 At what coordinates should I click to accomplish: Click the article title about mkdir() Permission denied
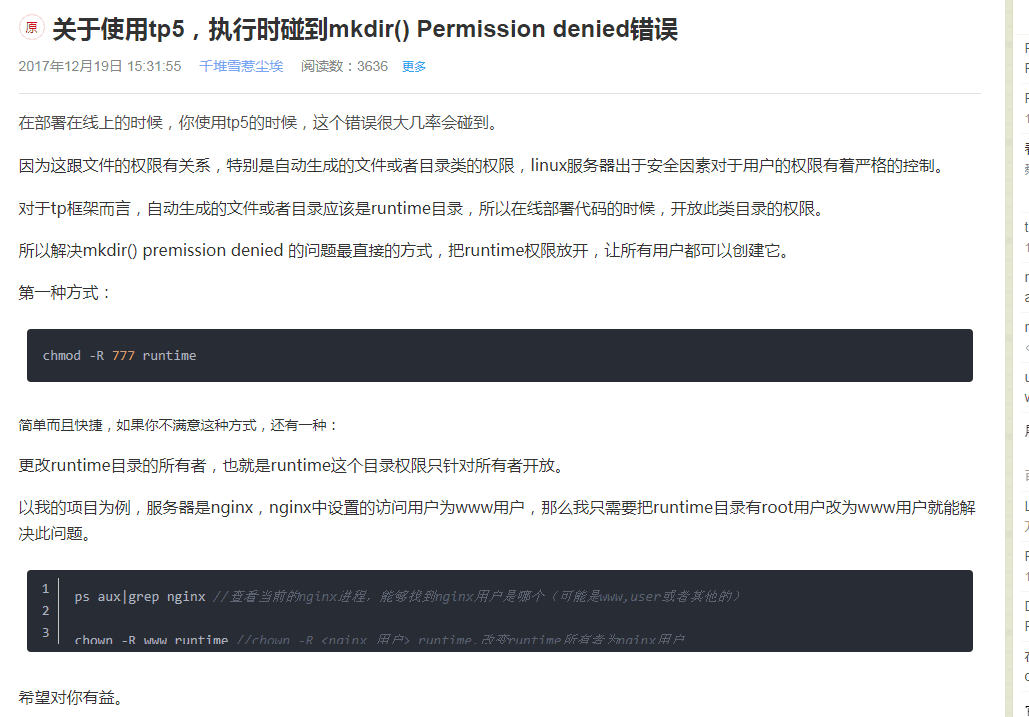(365, 30)
